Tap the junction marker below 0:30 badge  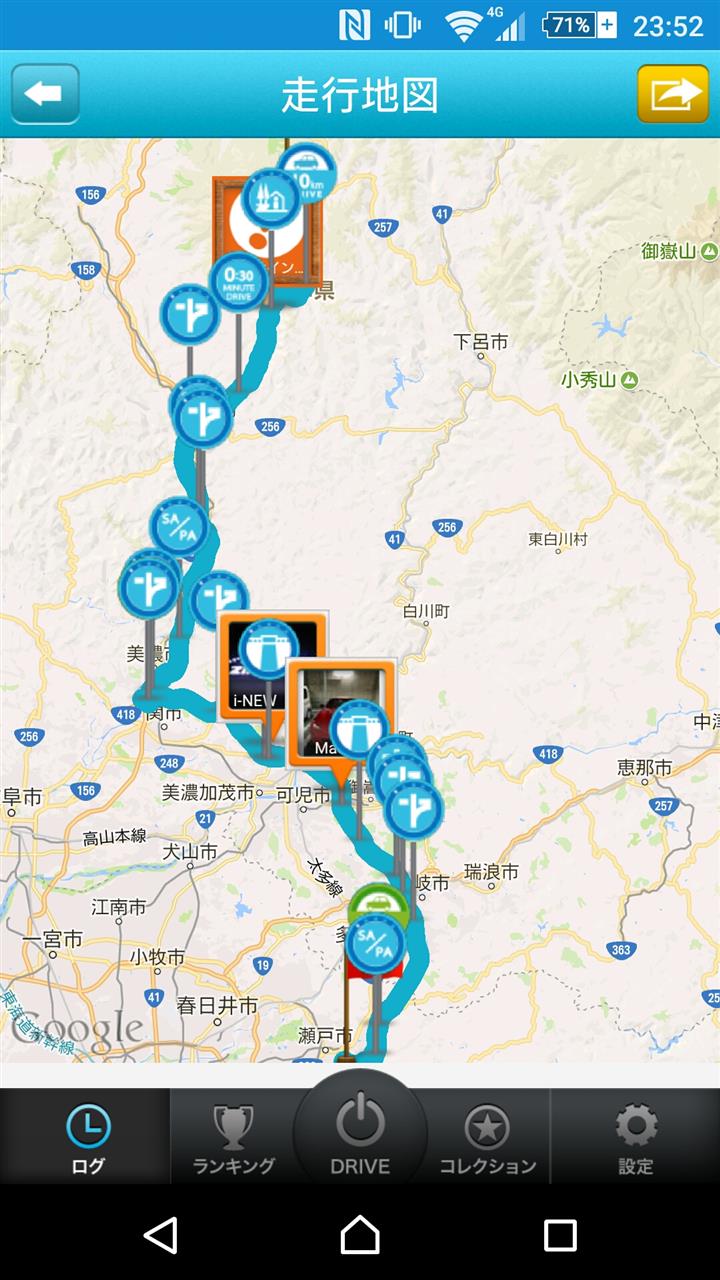point(190,314)
